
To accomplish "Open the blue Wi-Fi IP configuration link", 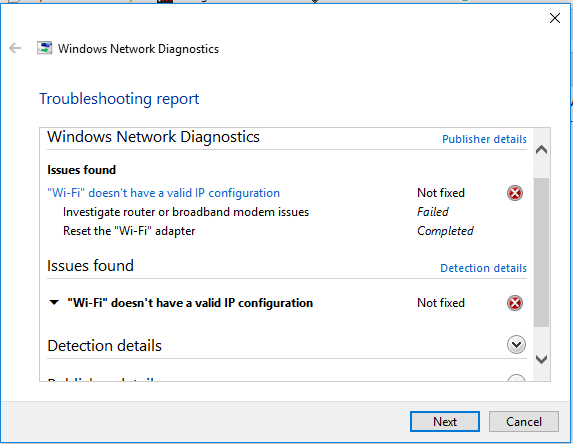I will click(x=163, y=193).
